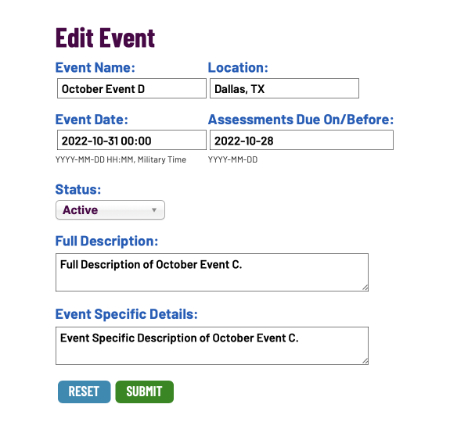Click the Status label
Viewport: 450px width, 422px height.
78,189
